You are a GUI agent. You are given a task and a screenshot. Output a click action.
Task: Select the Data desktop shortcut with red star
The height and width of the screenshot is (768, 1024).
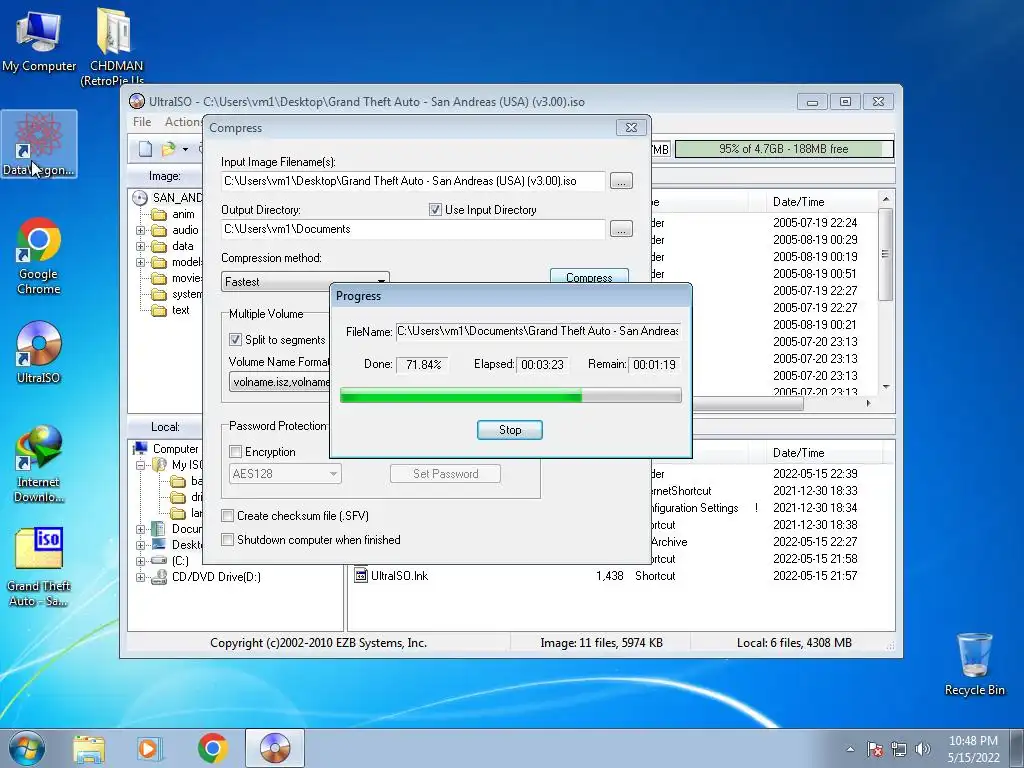pyautogui.click(x=39, y=144)
